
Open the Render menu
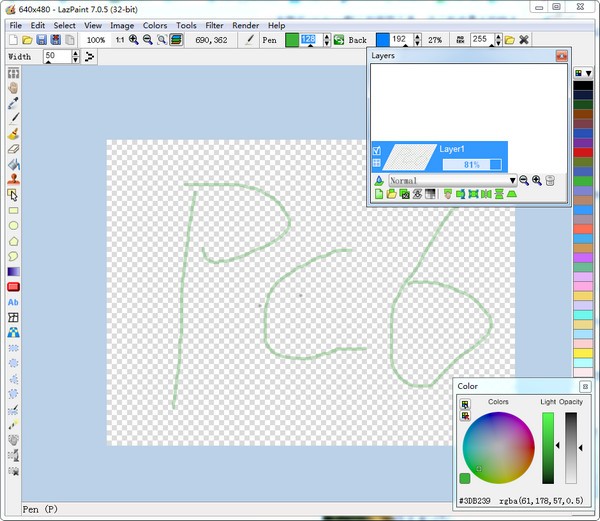(246, 25)
